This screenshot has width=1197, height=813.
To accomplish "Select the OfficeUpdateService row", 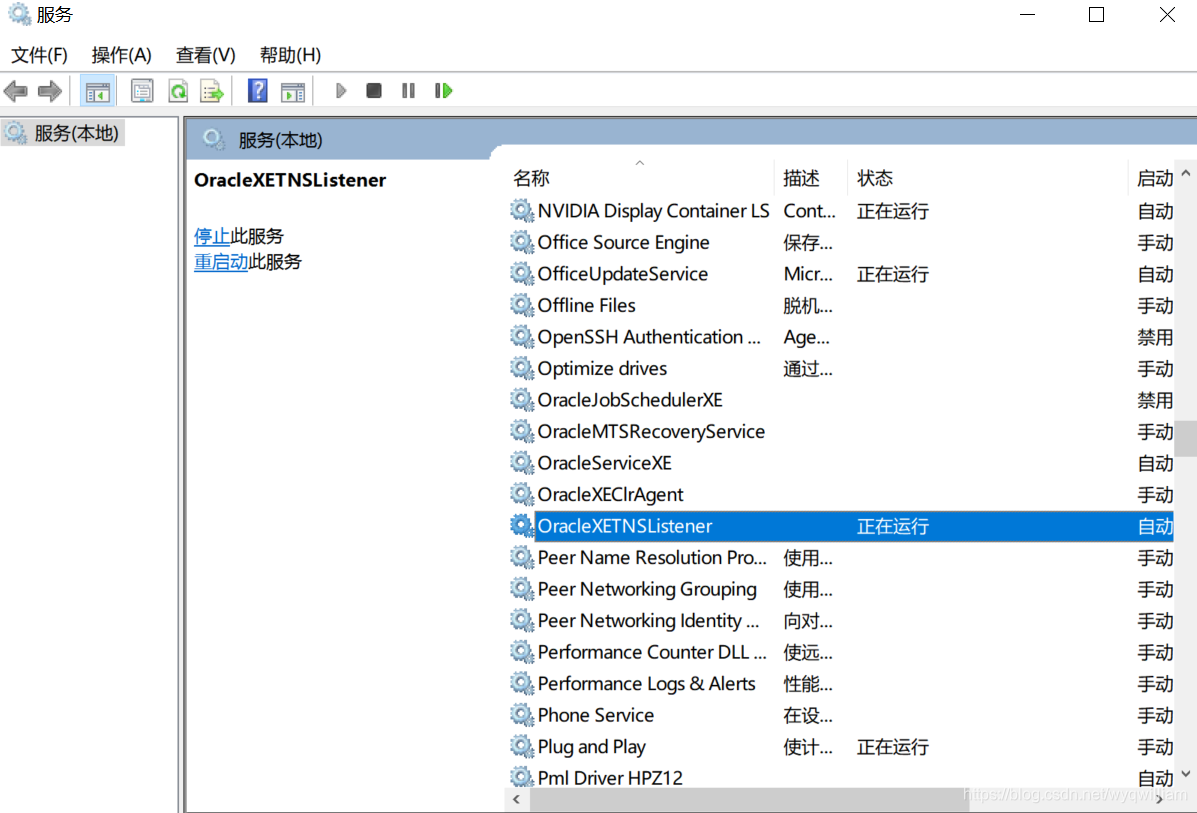I will point(840,274).
